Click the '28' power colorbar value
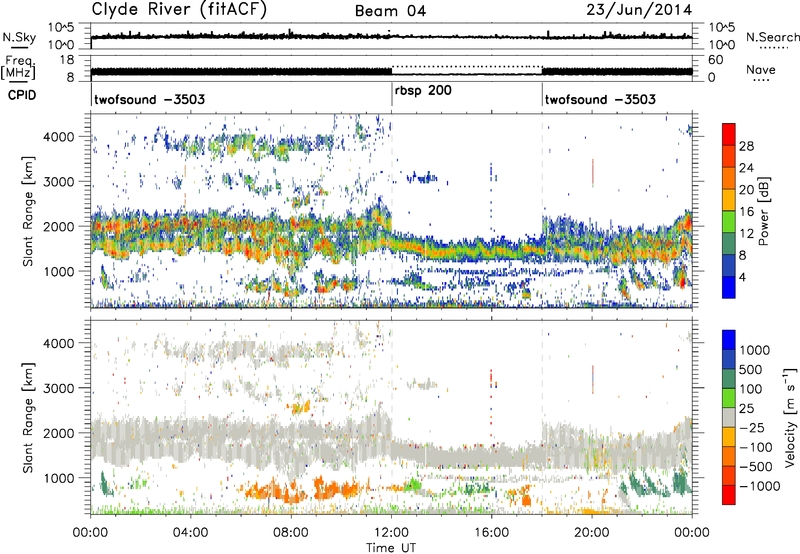Viewport: 800px width, 554px height. (746, 146)
